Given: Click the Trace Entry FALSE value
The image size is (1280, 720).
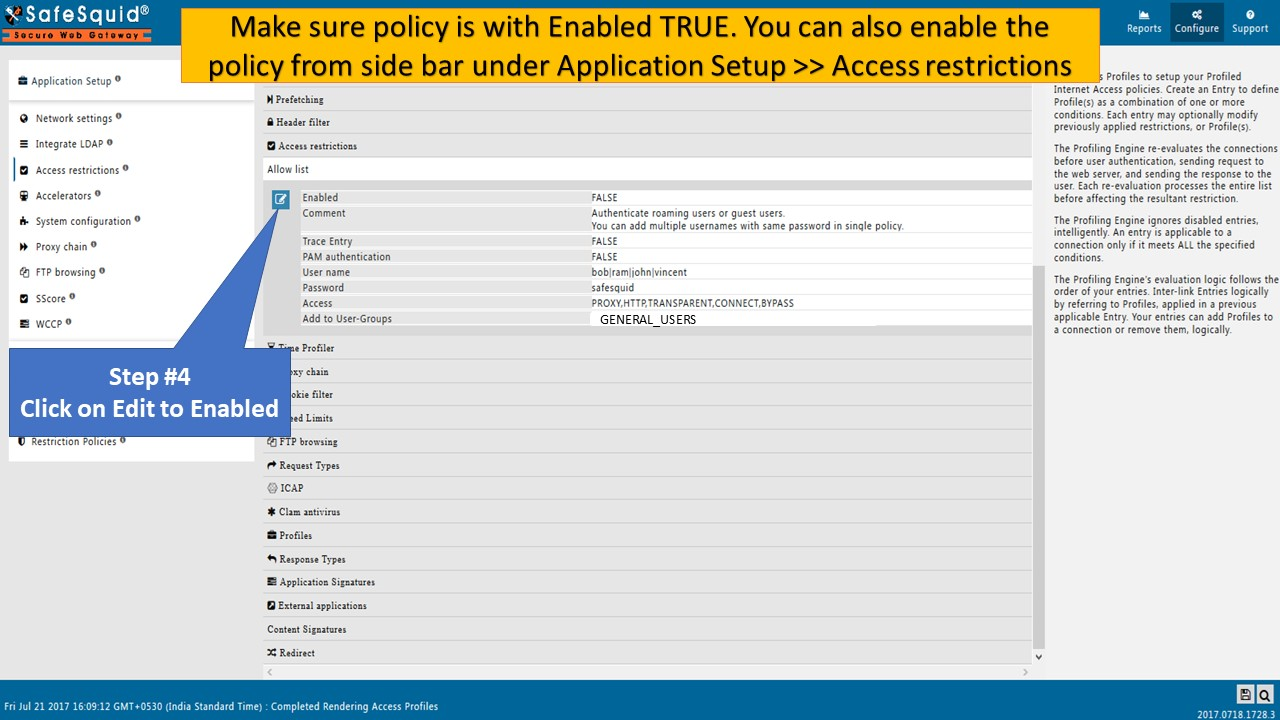Looking at the screenshot, I should [x=604, y=241].
